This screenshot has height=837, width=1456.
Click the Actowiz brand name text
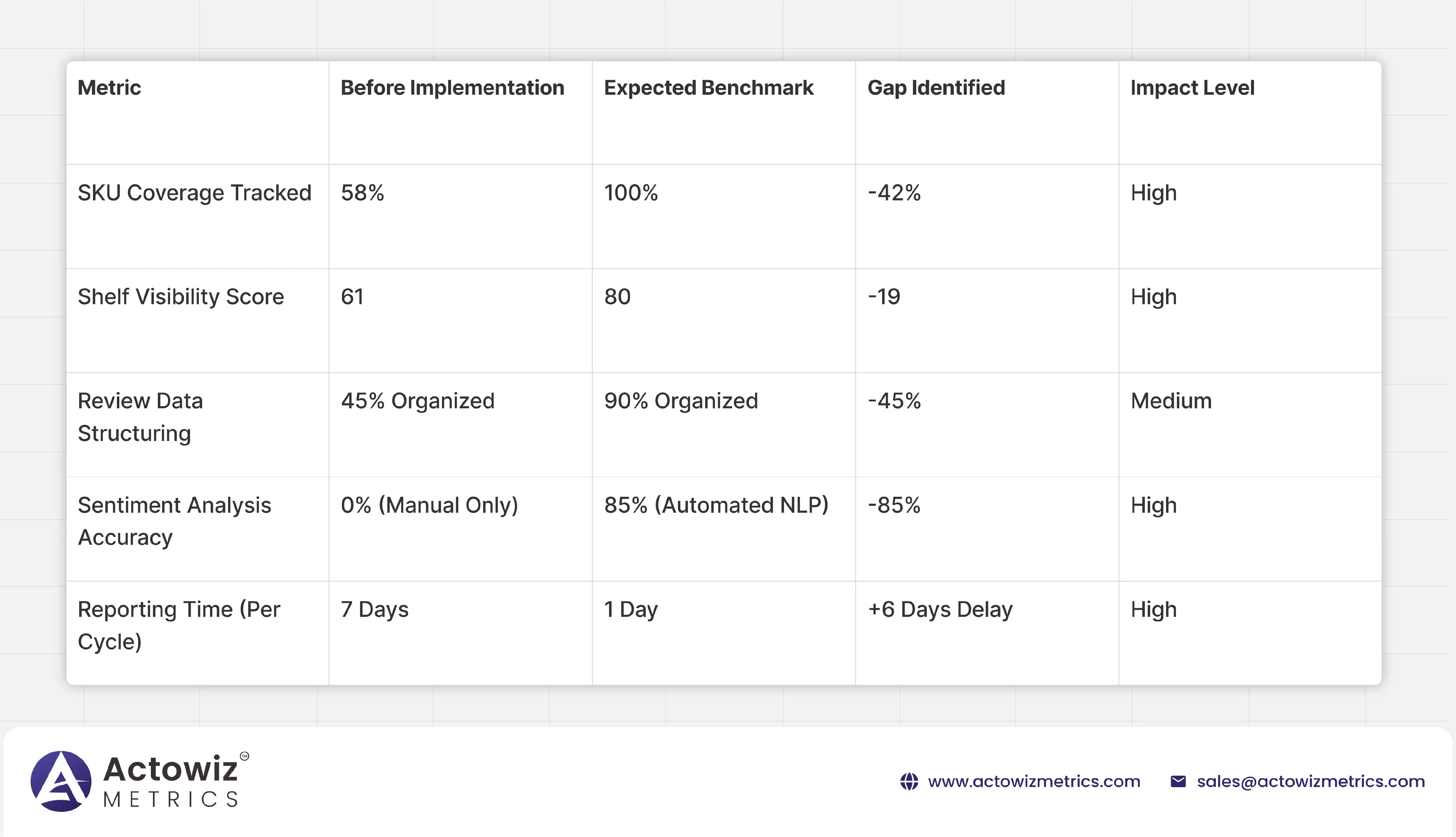[x=171, y=769]
